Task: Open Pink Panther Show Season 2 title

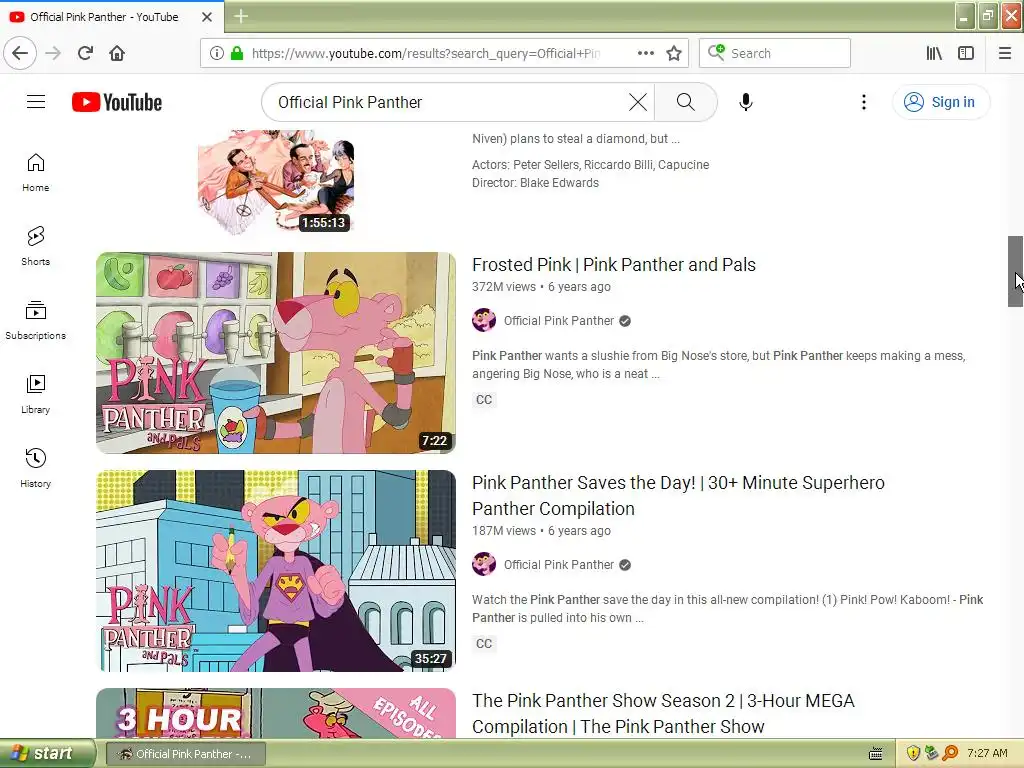Action: pos(663,714)
